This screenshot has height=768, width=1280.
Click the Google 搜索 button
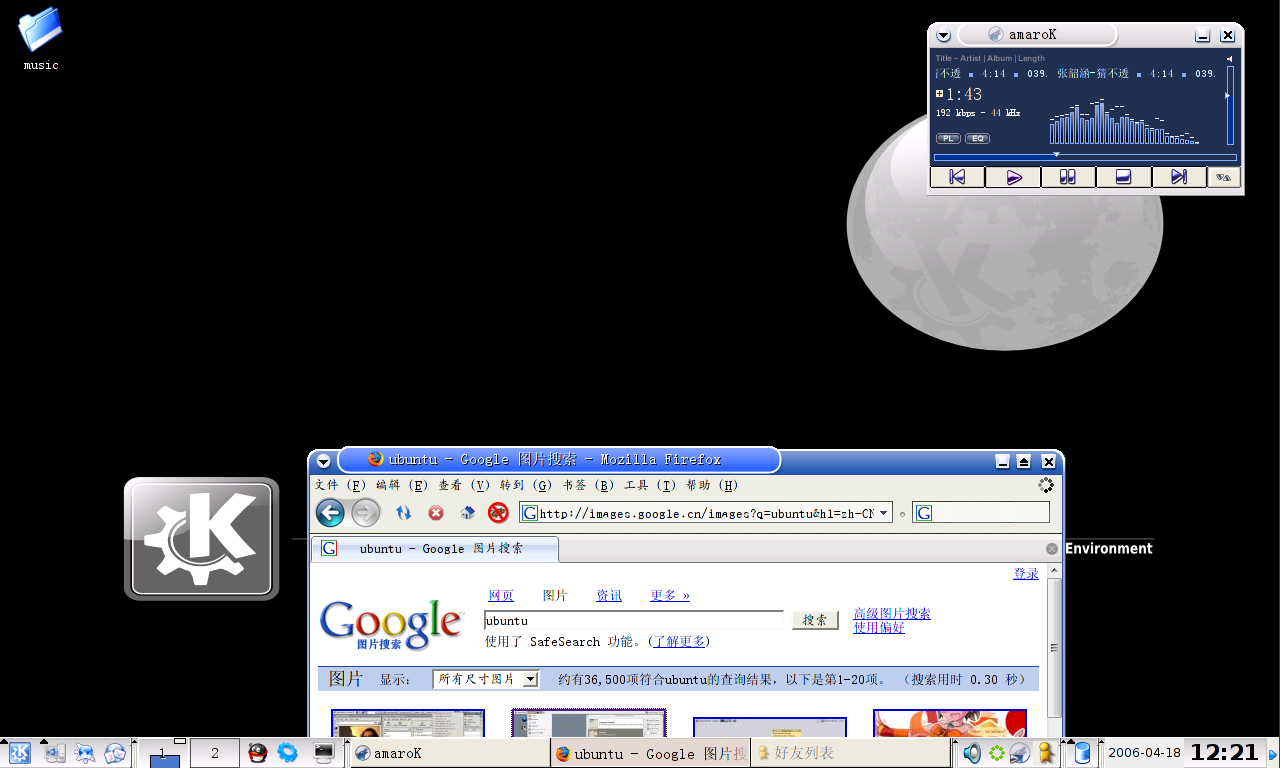point(815,620)
